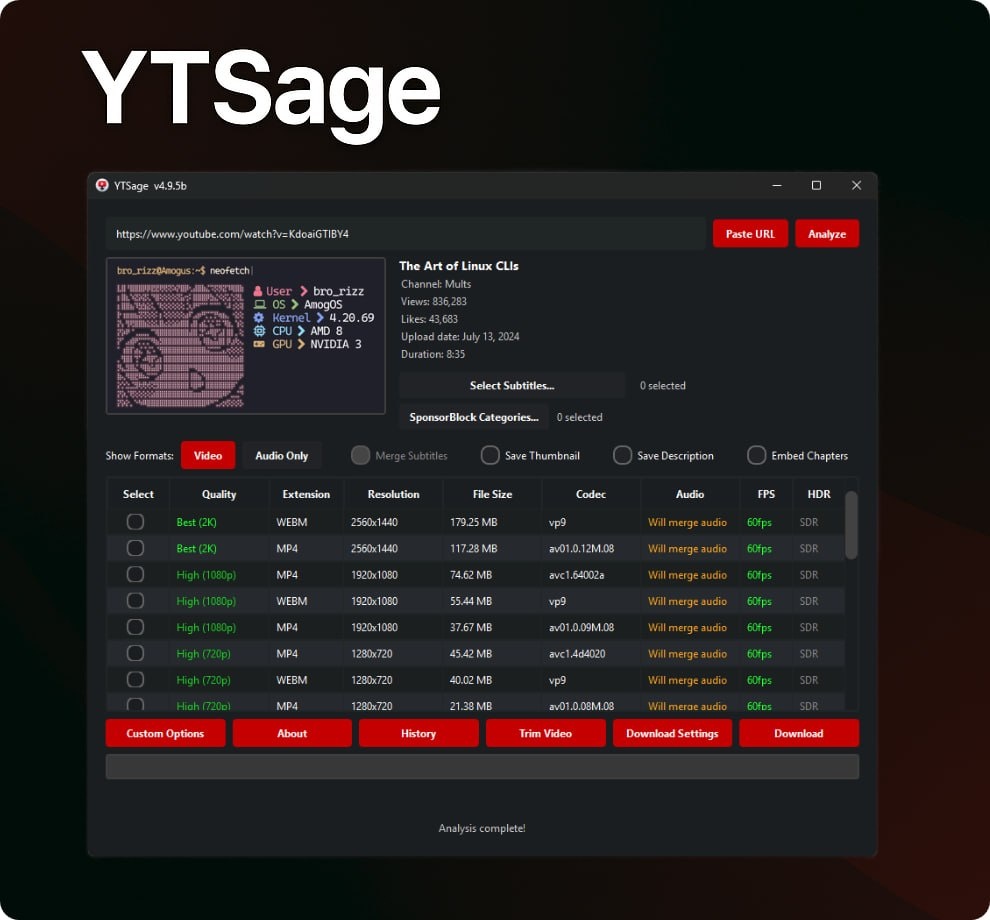Click the 'Likes: 43,683' text
Image resolution: width=990 pixels, height=920 pixels.
click(429, 319)
